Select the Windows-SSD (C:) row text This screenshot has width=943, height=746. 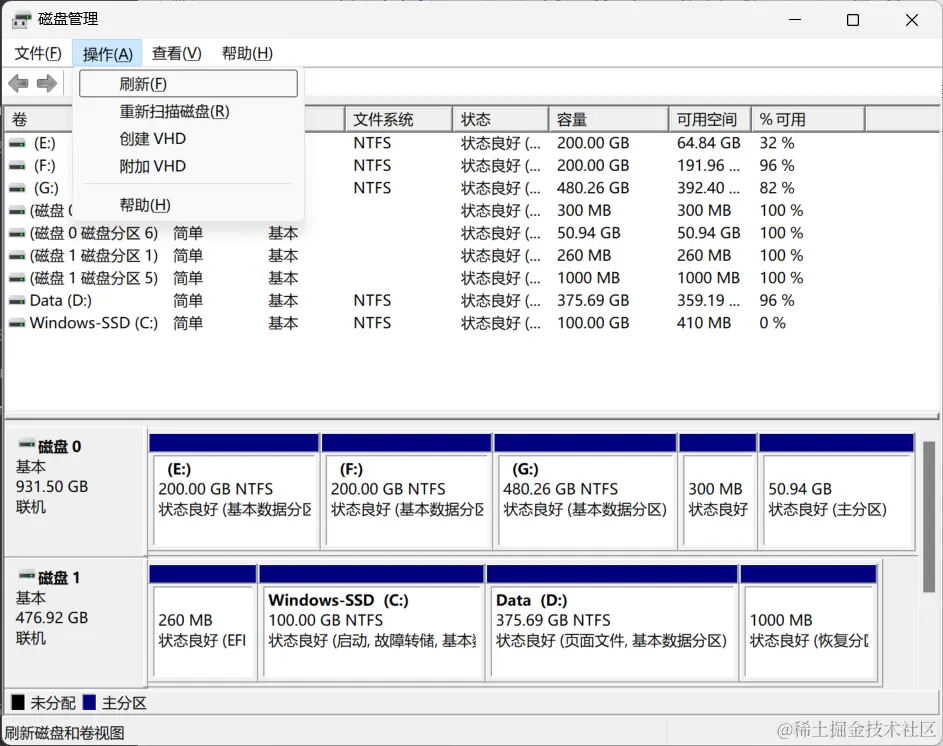pyautogui.click(x=94, y=323)
